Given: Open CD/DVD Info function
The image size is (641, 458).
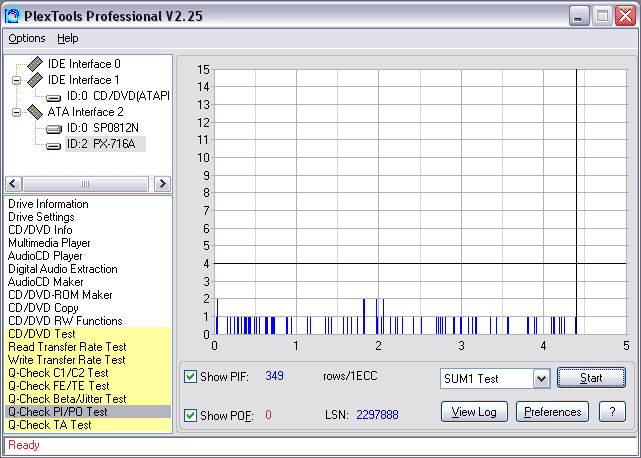Looking at the screenshot, I should [40, 230].
